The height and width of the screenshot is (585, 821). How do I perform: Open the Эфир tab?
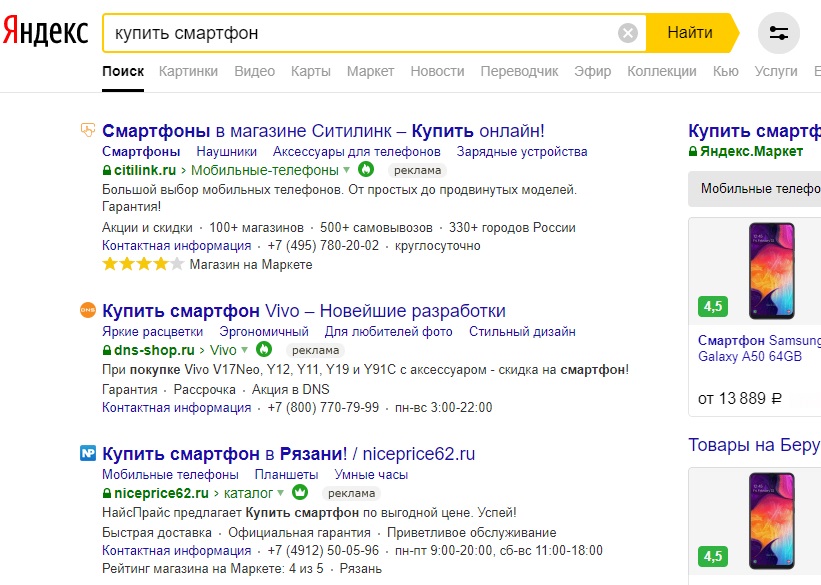(593, 71)
